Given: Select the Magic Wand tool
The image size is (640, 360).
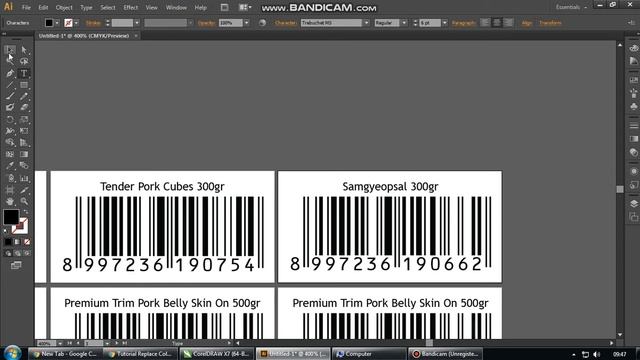Looking at the screenshot, I should (x=10, y=62).
